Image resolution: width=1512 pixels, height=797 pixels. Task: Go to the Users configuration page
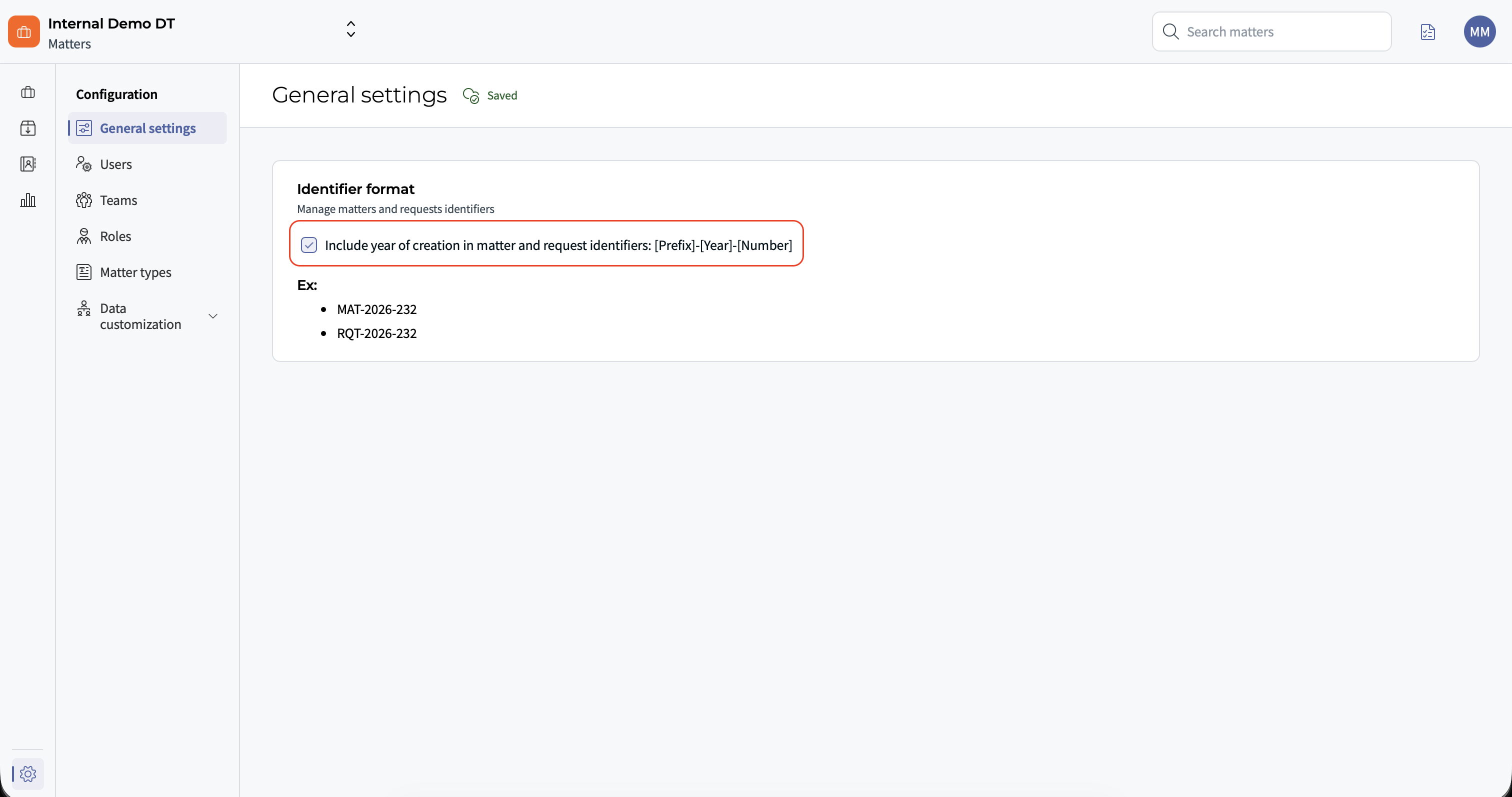pyautogui.click(x=115, y=164)
